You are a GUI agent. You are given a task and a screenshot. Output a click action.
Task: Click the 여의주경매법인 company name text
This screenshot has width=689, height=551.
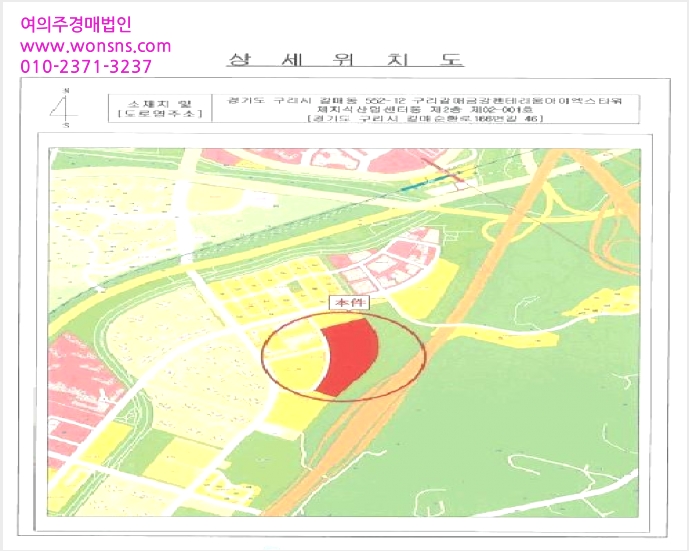76,24
